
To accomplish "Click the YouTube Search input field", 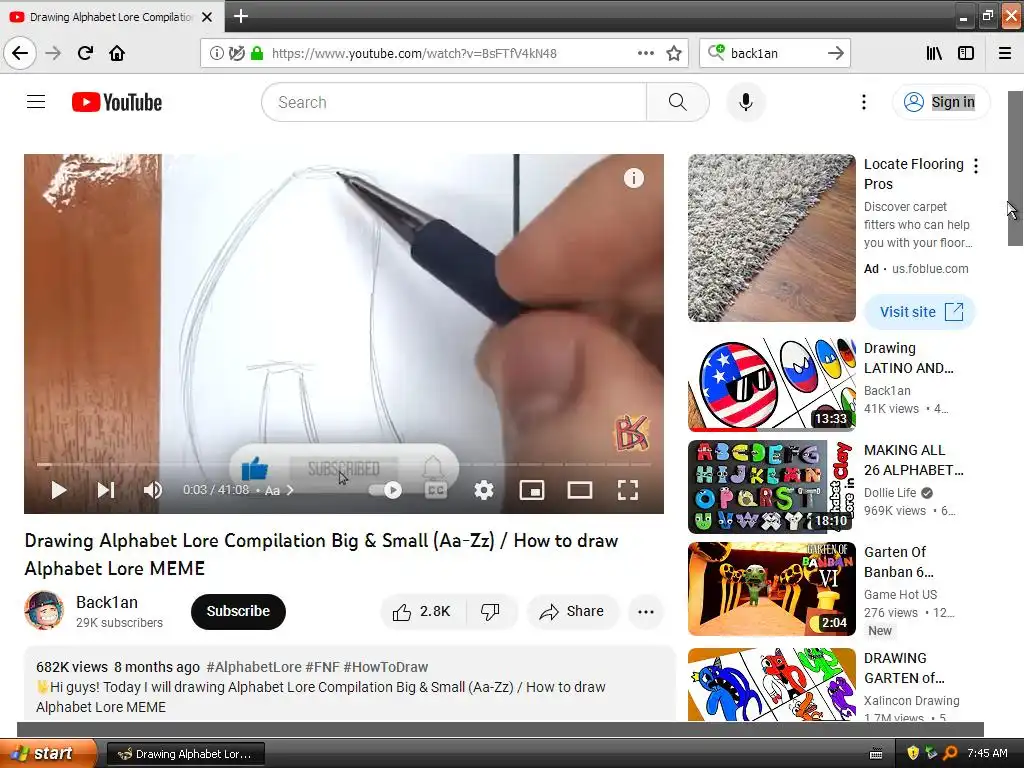I will 455,102.
